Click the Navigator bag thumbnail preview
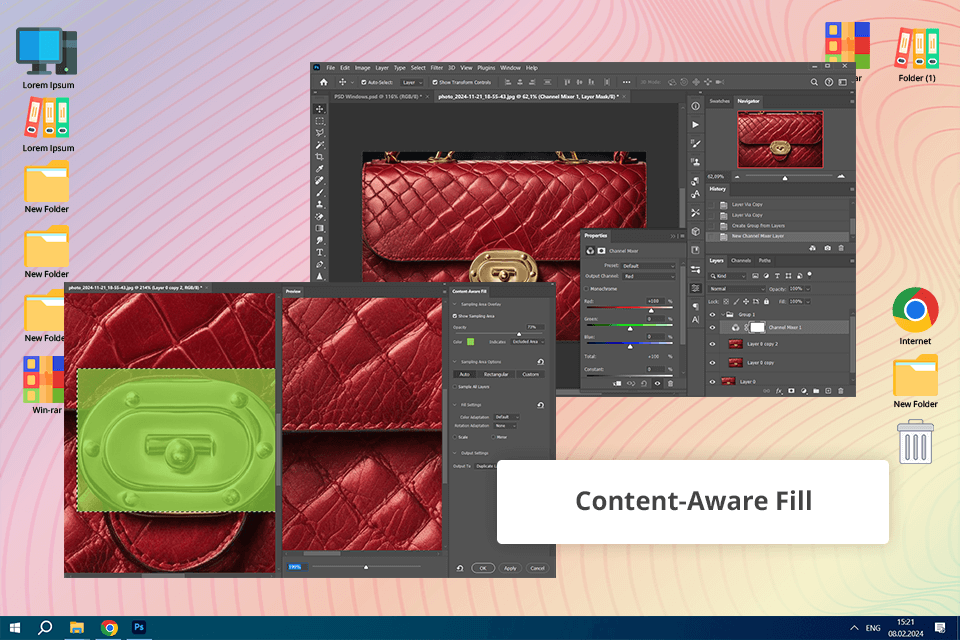 pyautogui.click(x=780, y=140)
